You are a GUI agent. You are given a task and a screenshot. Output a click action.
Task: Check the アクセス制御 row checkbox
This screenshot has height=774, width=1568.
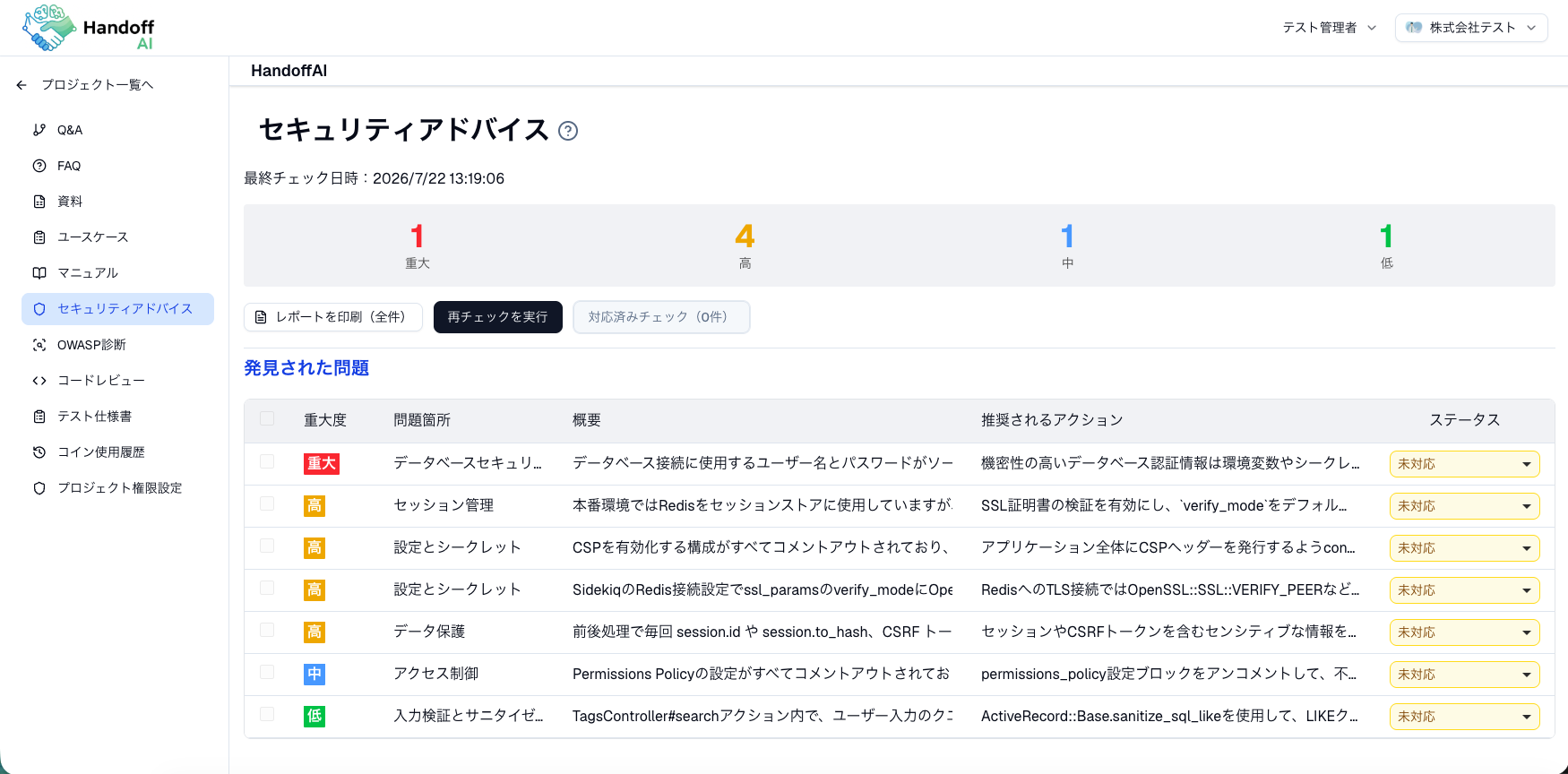click(267, 672)
